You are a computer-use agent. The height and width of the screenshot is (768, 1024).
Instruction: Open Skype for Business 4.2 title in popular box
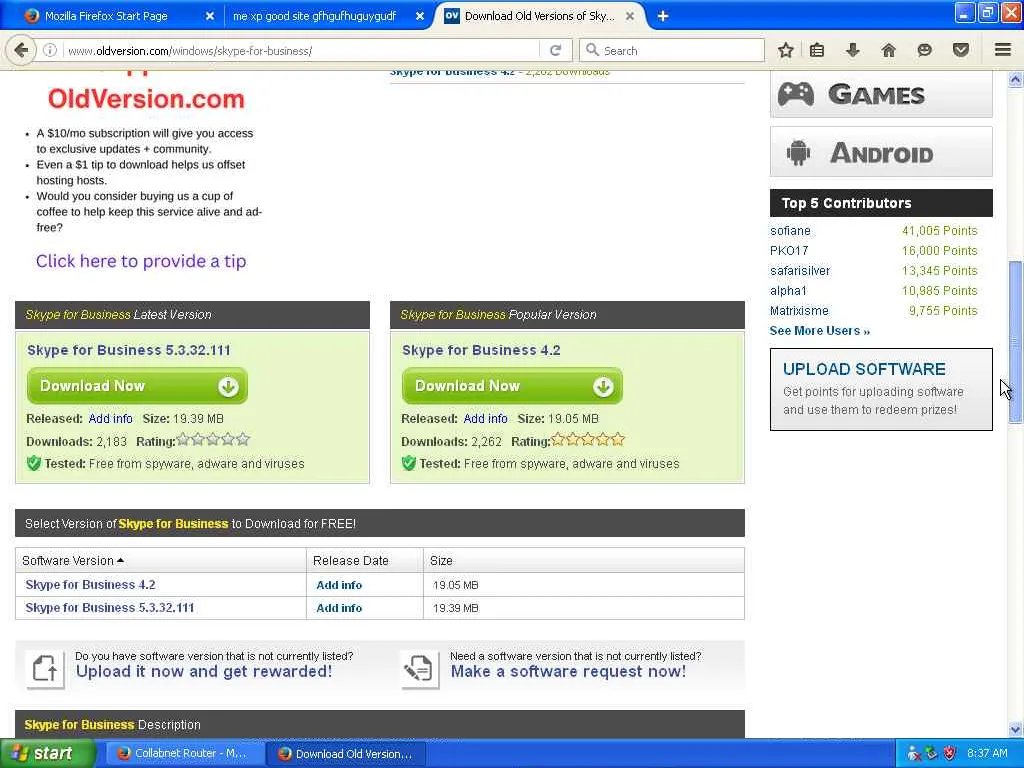(x=481, y=350)
